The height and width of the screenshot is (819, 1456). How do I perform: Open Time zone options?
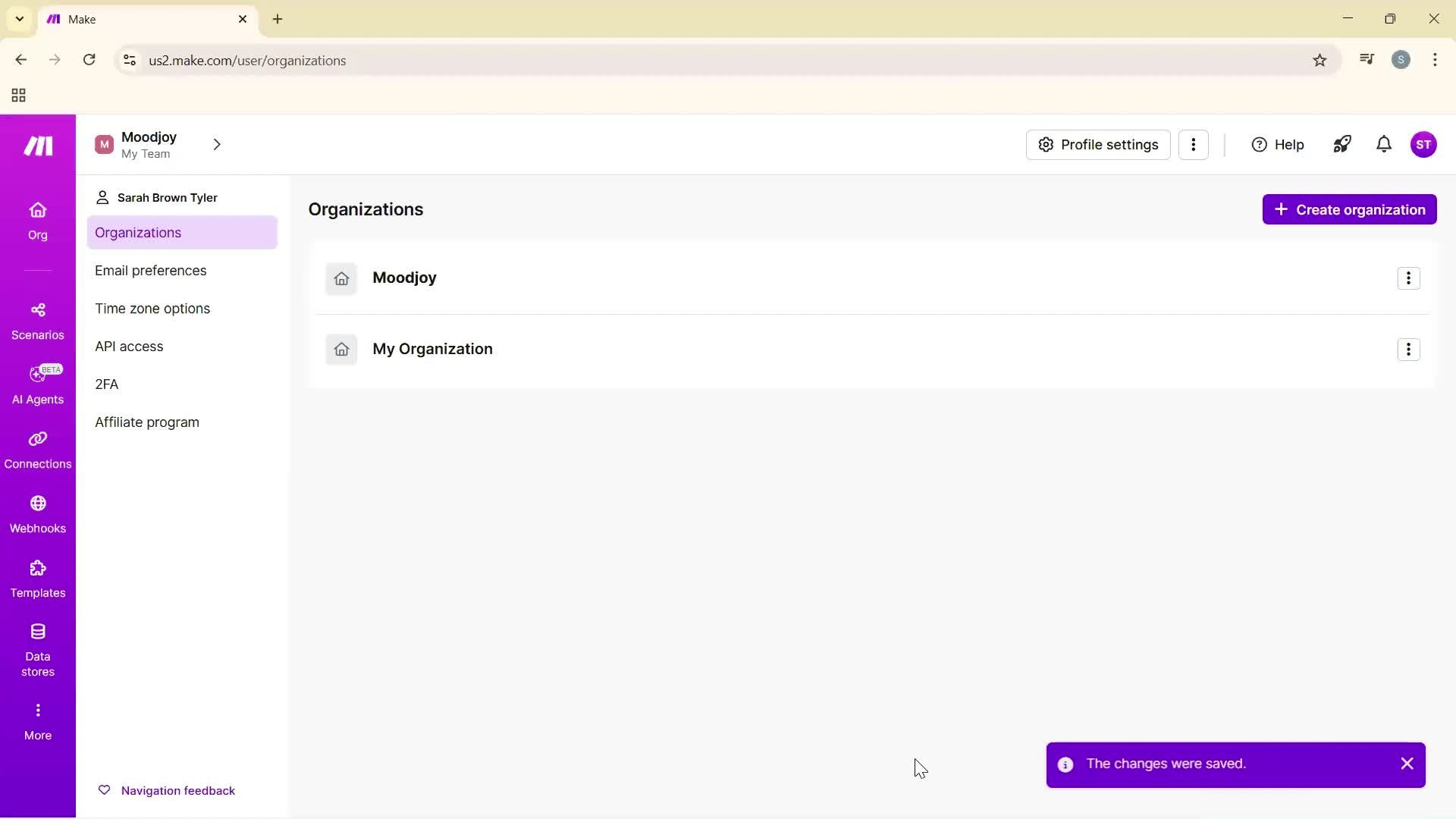(x=152, y=308)
